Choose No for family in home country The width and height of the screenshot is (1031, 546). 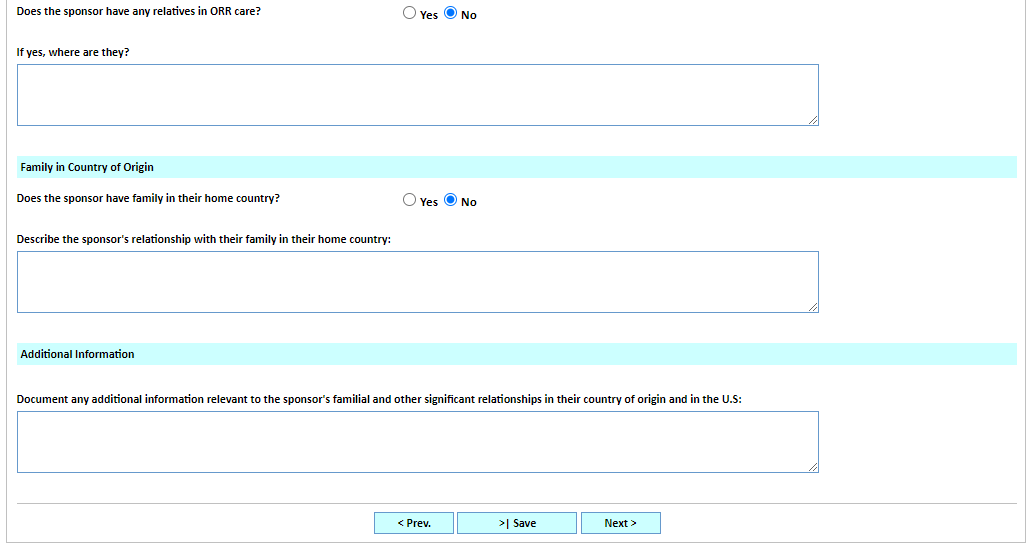[x=450, y=200]
